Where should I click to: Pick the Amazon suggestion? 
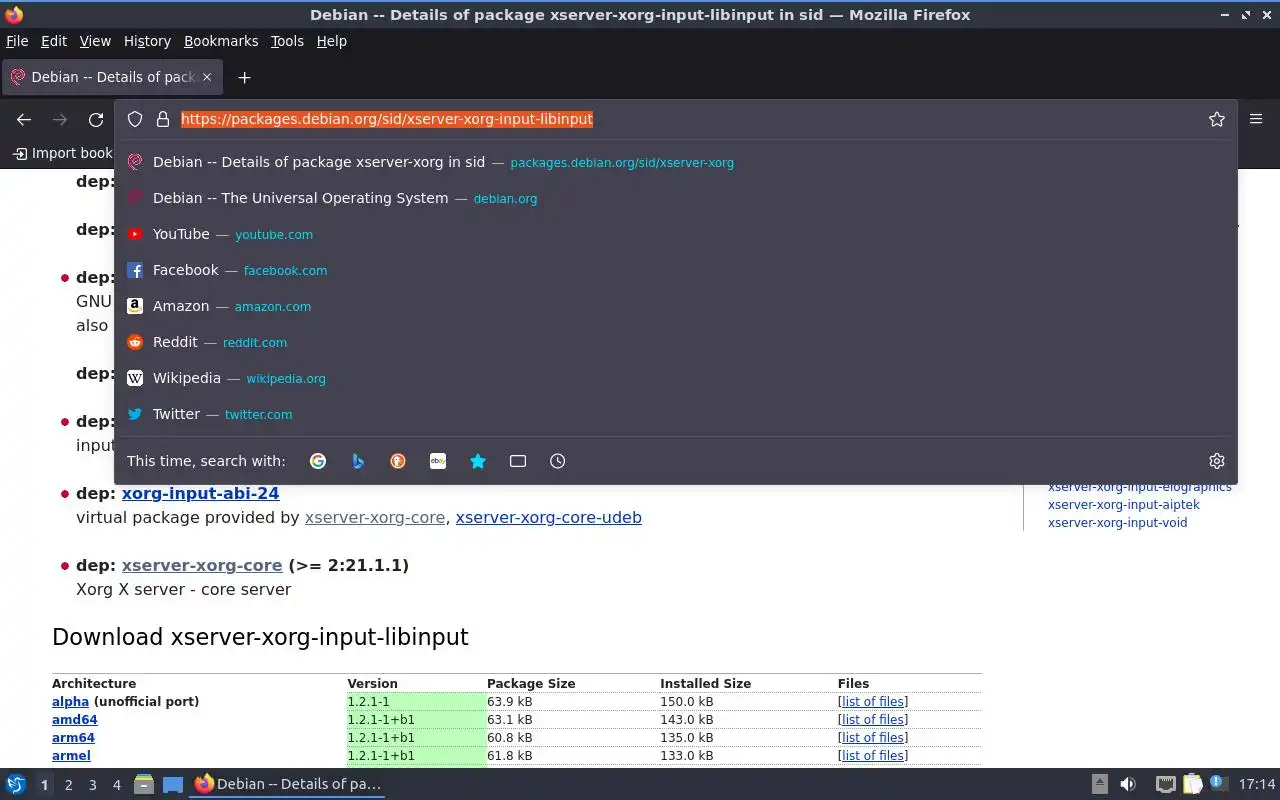(x=676, y=306)
